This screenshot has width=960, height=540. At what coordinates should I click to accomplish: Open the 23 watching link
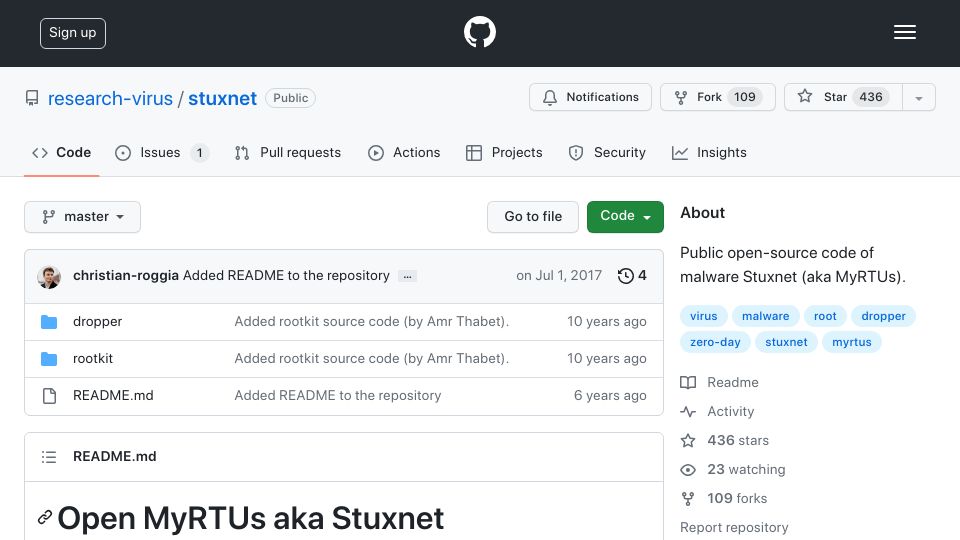tap(746, 470)
